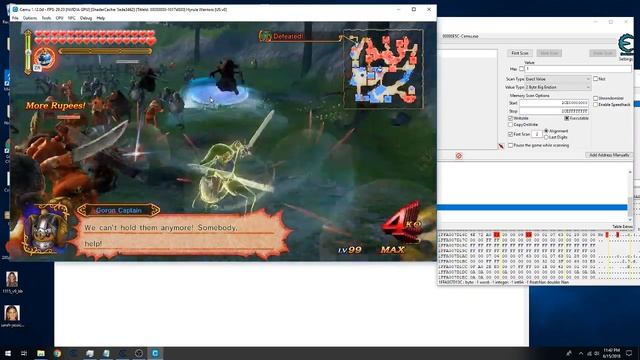Viewport: 640px width, 360px height.
Task: Click the Table Extras label
Action: (622, 227)
